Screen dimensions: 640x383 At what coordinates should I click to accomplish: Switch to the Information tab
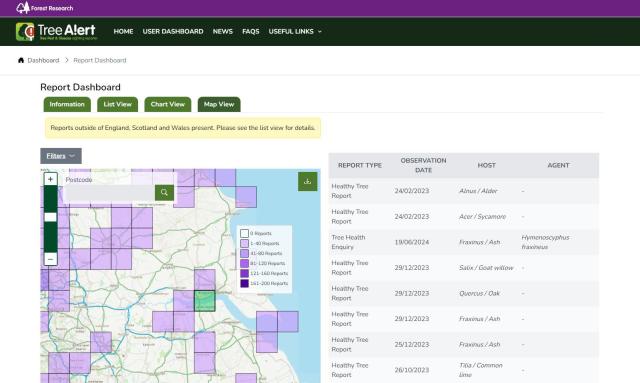click(67, 105)
